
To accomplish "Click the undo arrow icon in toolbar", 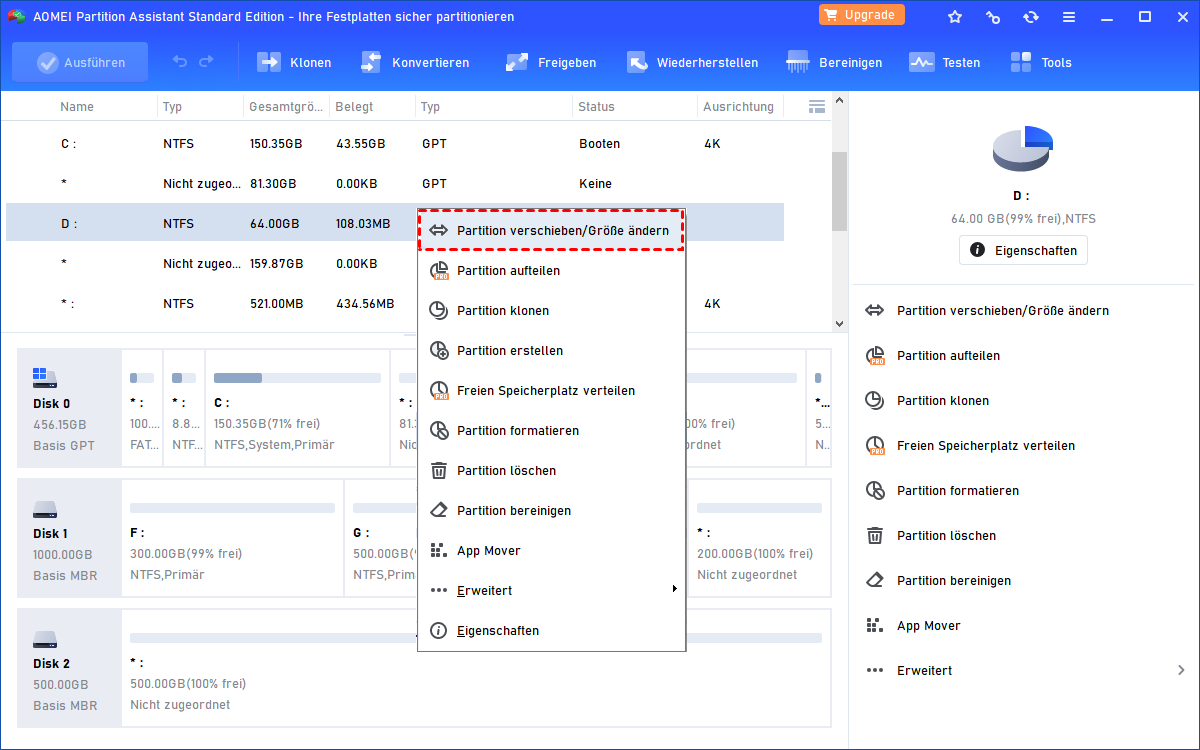I will click(x=180, y=62).
